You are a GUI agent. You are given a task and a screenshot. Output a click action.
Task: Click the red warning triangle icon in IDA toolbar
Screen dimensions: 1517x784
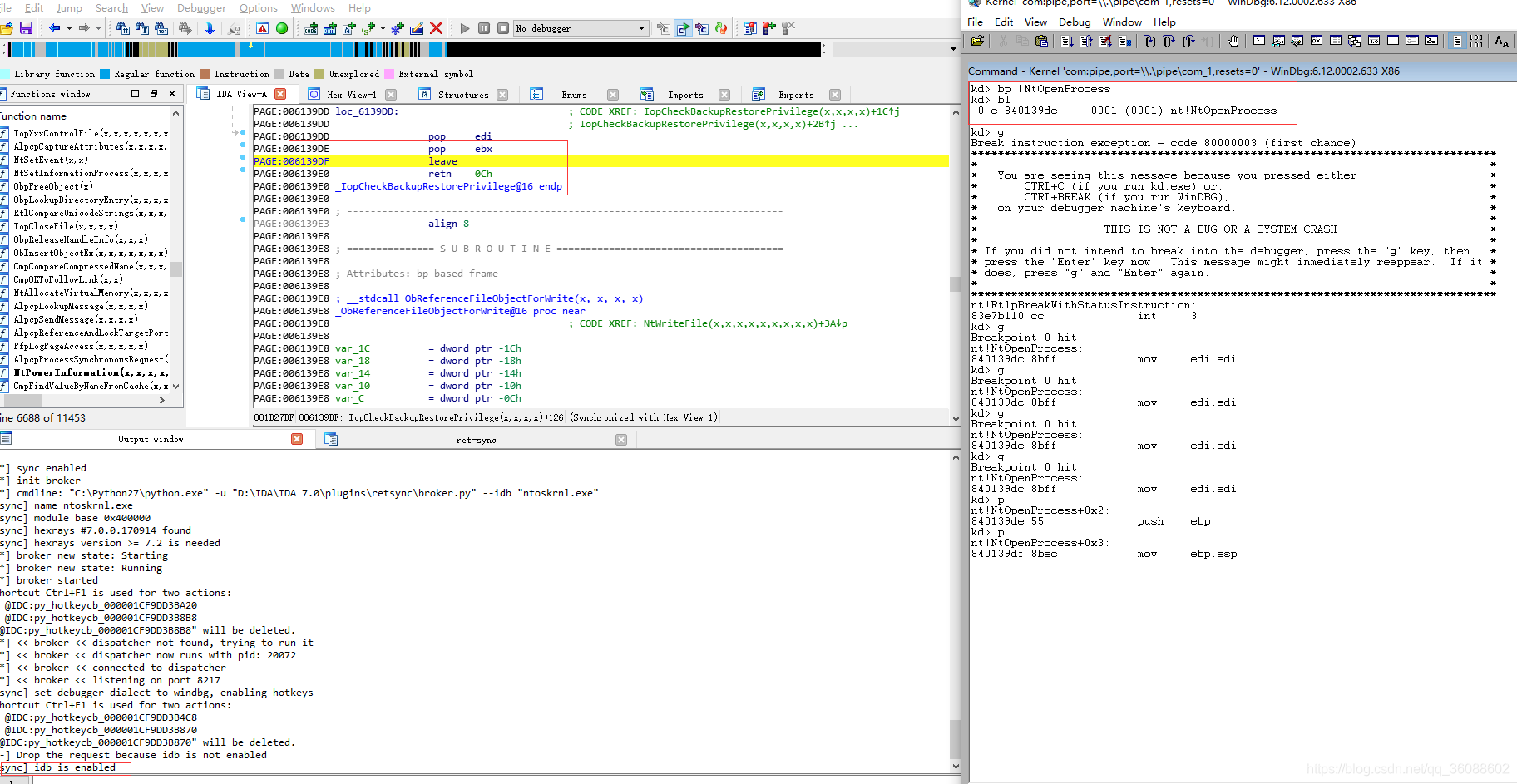click(263, 28)
